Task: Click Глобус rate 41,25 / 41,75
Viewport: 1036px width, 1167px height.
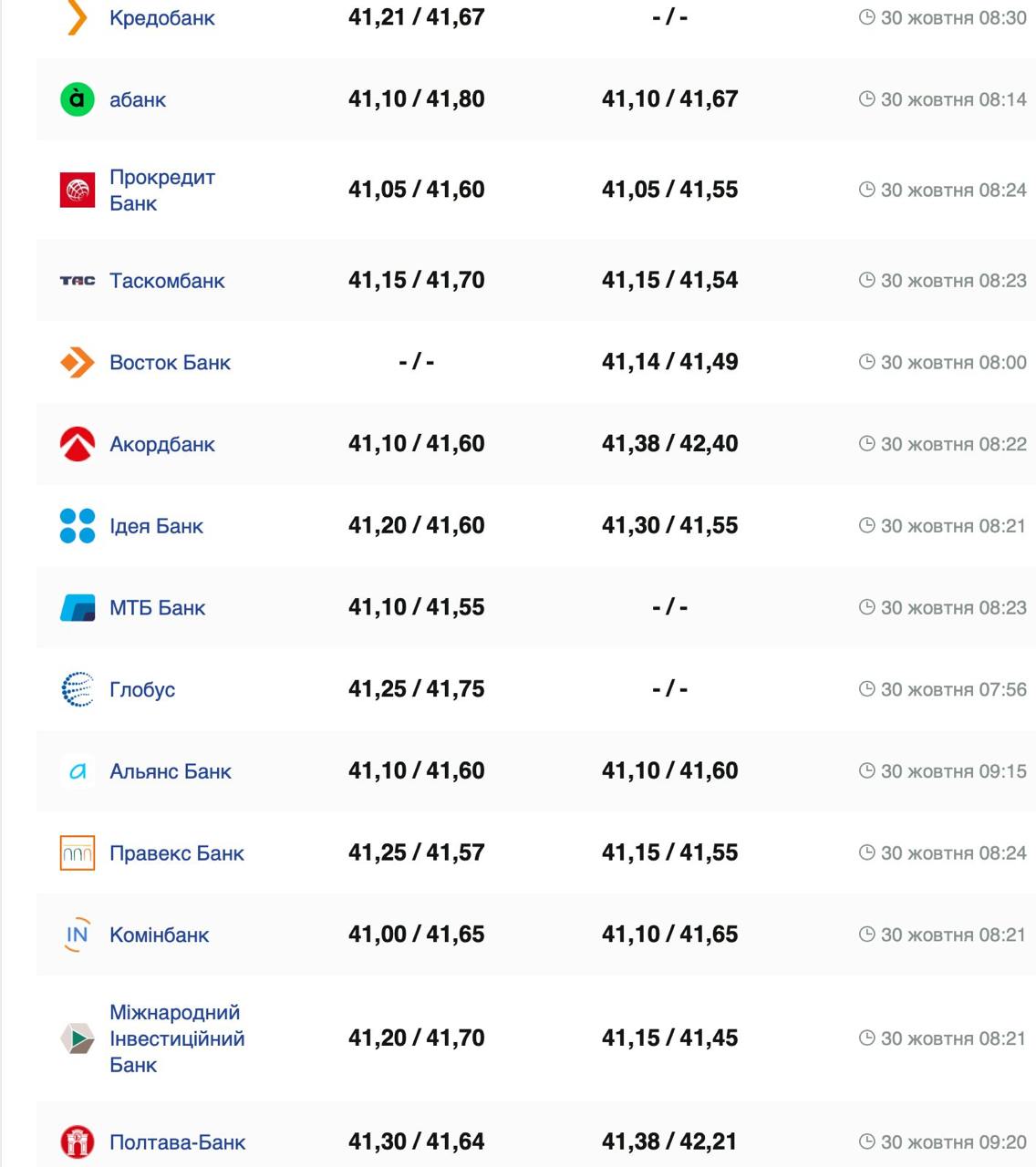Action: [x=416, y=689]
